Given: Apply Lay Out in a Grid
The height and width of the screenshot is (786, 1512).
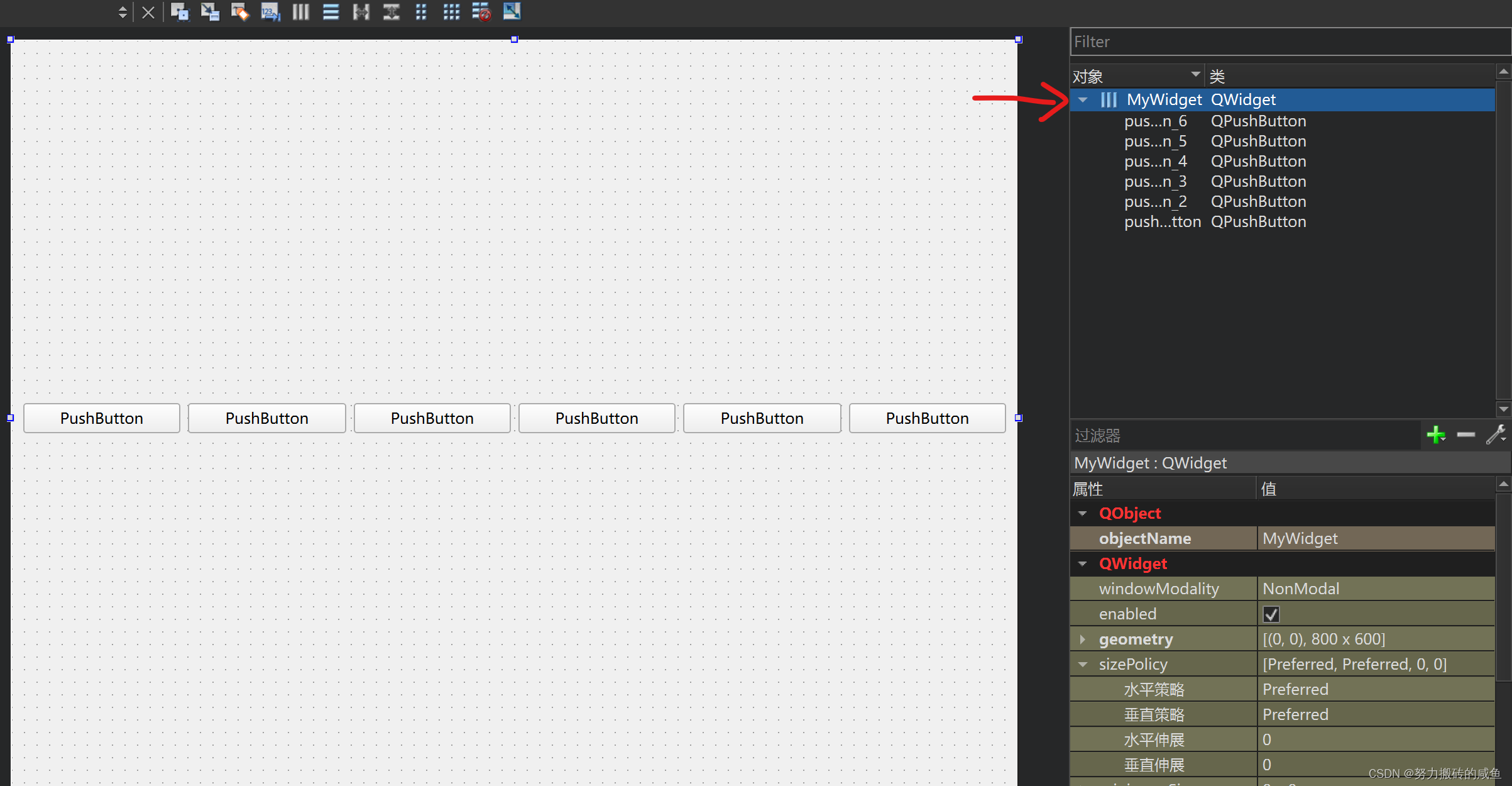Looking at the screenshot, I should click(451, 12).
